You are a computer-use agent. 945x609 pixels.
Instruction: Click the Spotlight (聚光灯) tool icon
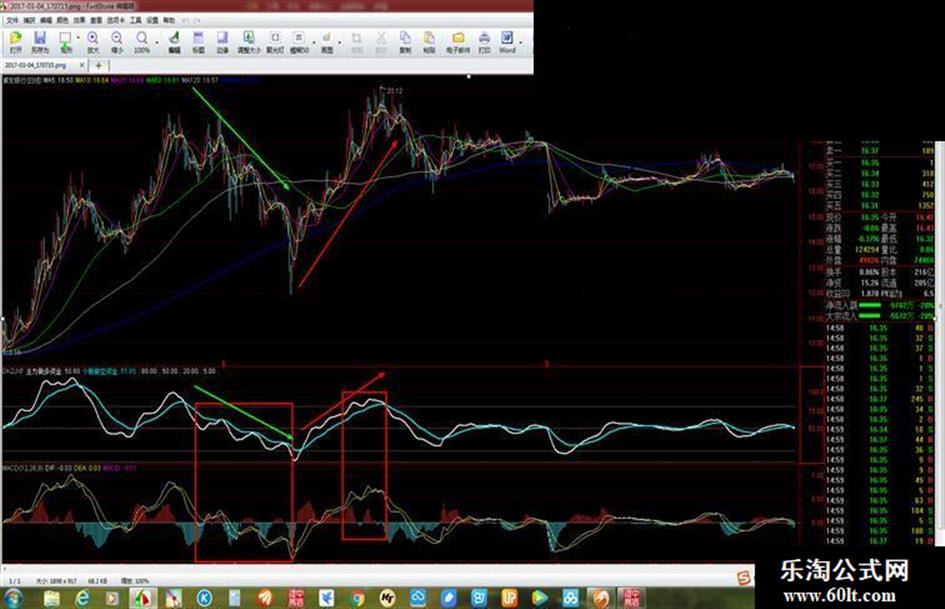[x=275, y=42]
